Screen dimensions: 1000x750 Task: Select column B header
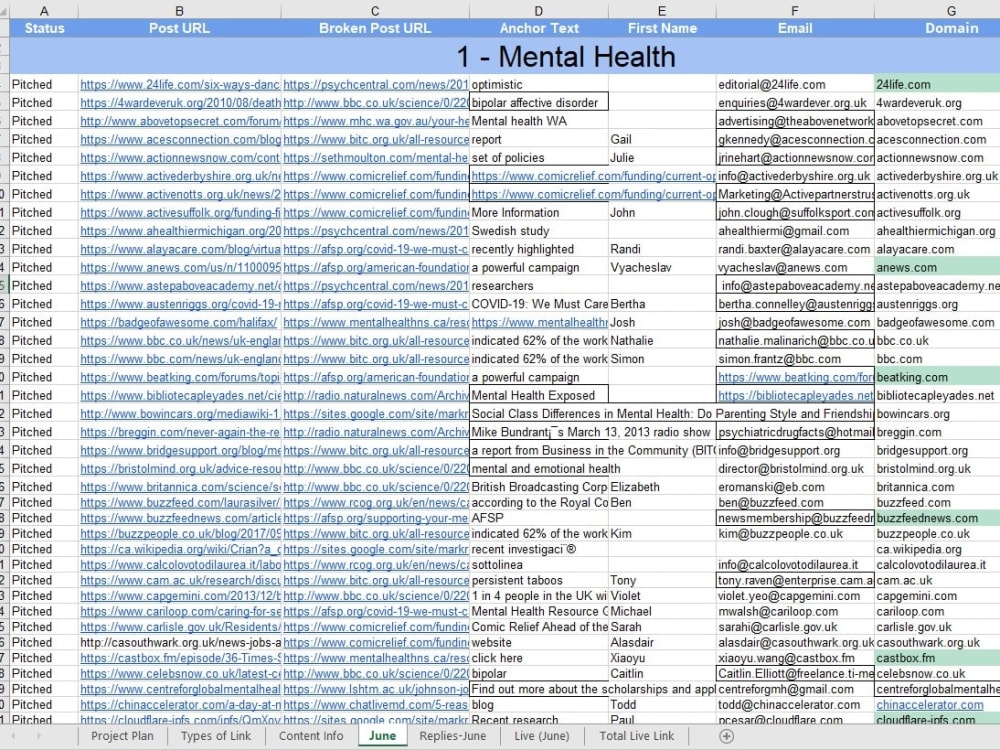(x=179, y=10)
